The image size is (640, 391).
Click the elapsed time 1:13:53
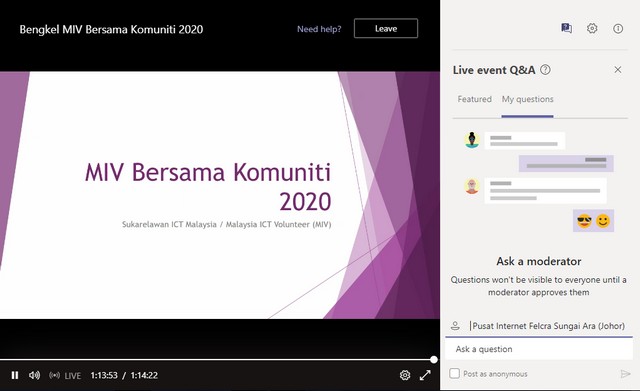[x=104, y=375]
